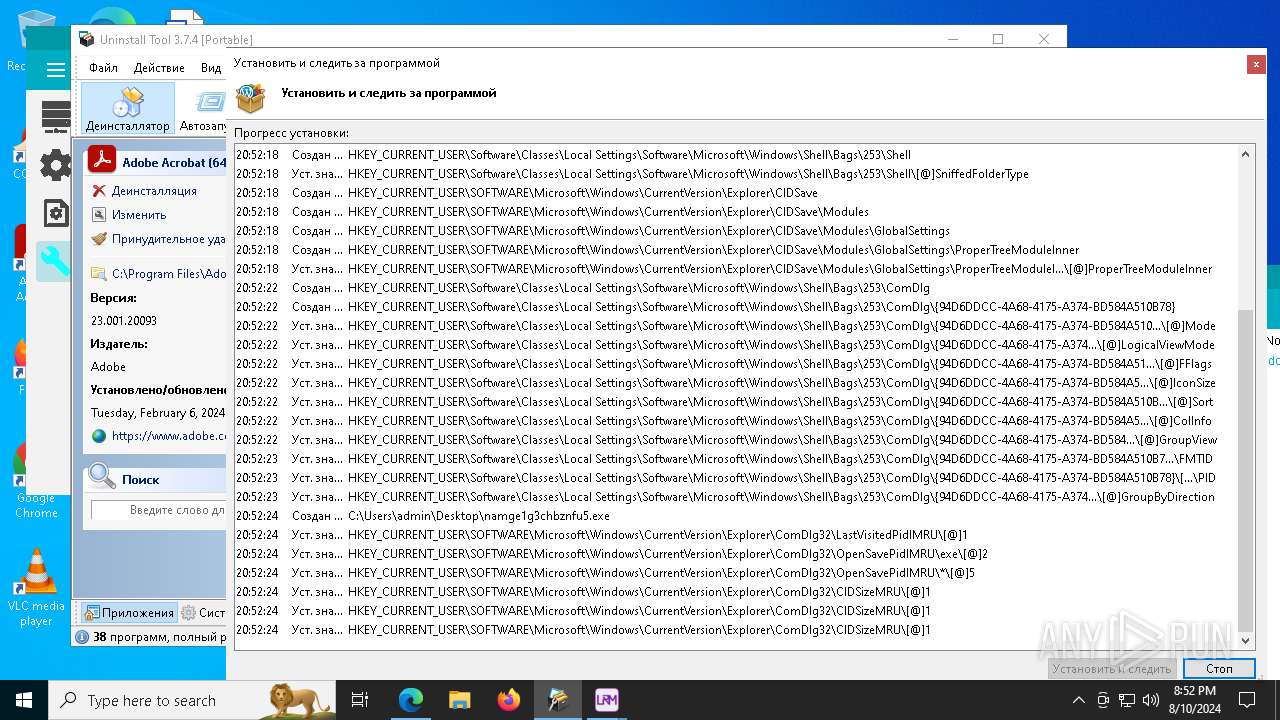Switch to the Приложения bottom tab
The width and height of the screenshot is (1280, 720).
[128, 613]
